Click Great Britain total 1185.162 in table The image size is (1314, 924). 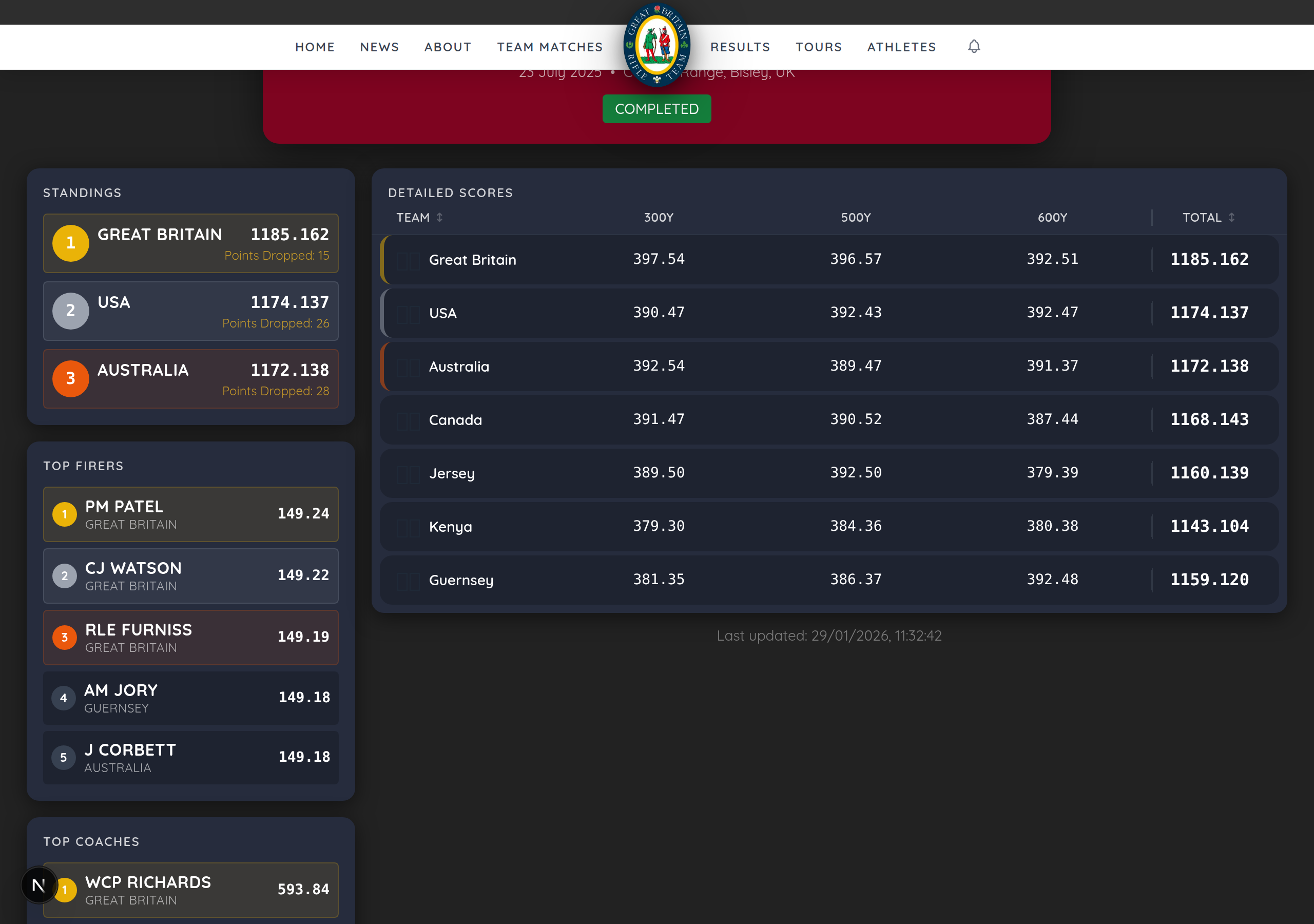(x=1209, y=259)
